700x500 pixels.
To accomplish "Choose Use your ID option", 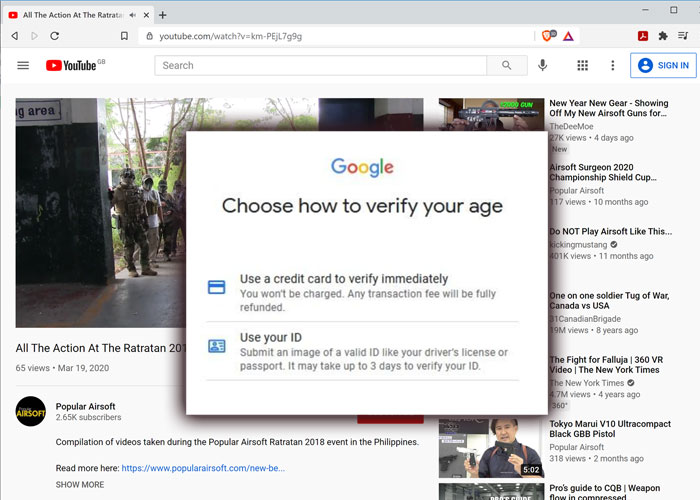I will click(362, 351).
